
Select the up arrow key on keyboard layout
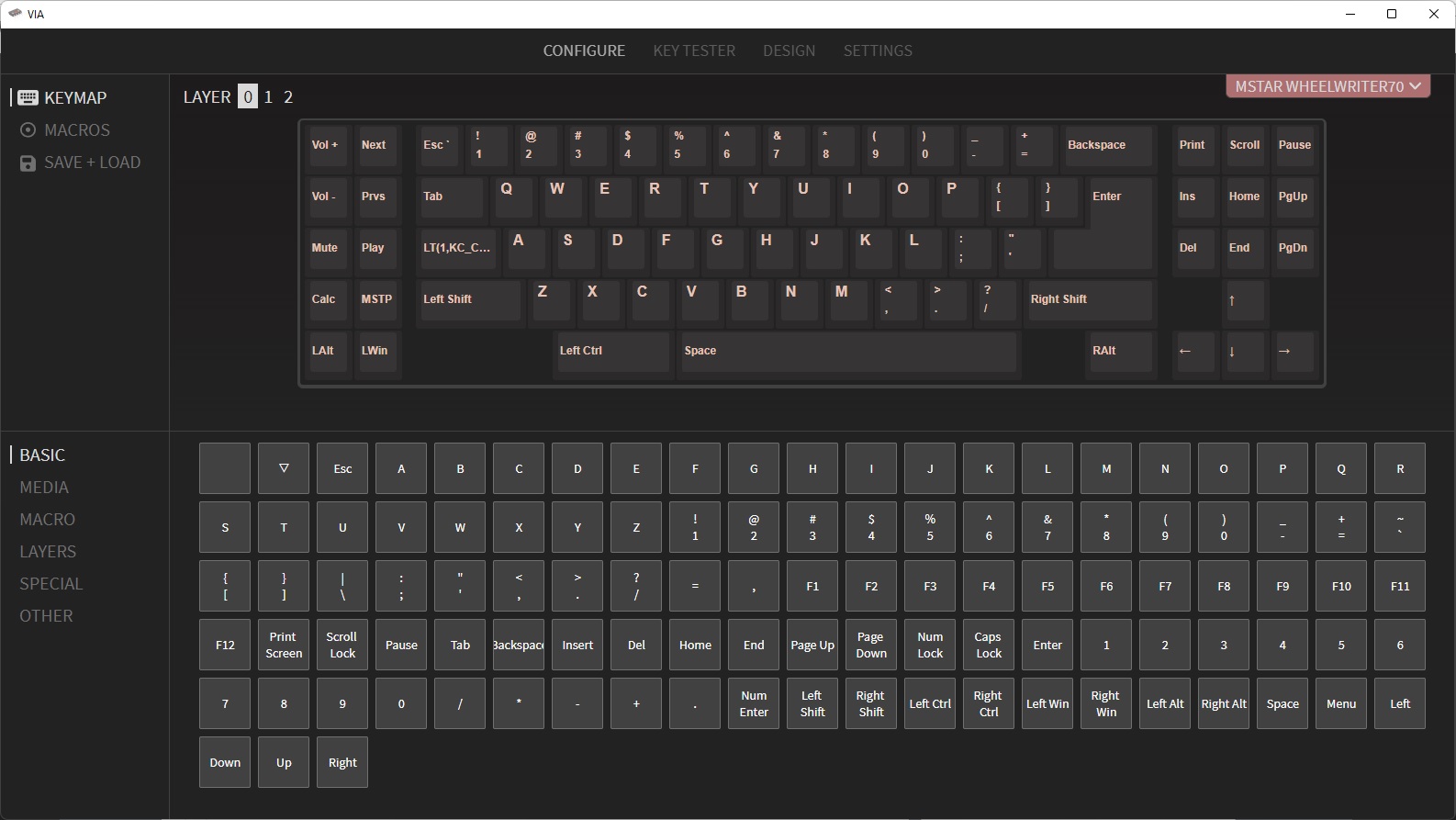1245,300
